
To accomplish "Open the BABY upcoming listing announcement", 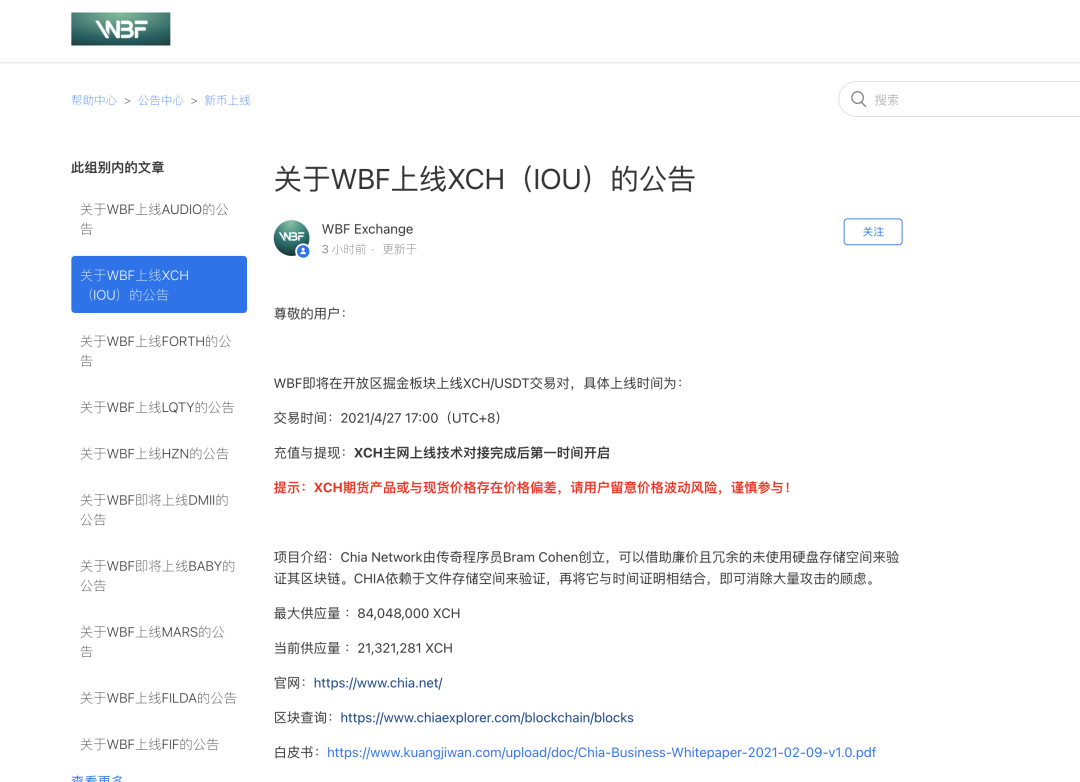I will pyautogui.click(x=157, y=575).
